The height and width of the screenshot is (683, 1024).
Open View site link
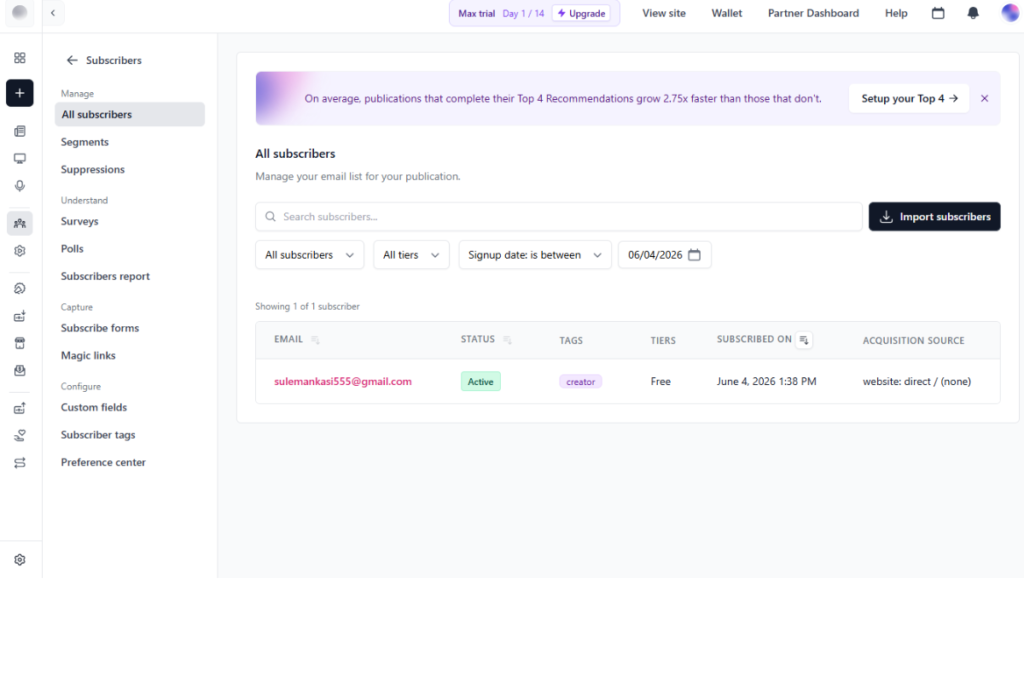(x=664, y=13)
